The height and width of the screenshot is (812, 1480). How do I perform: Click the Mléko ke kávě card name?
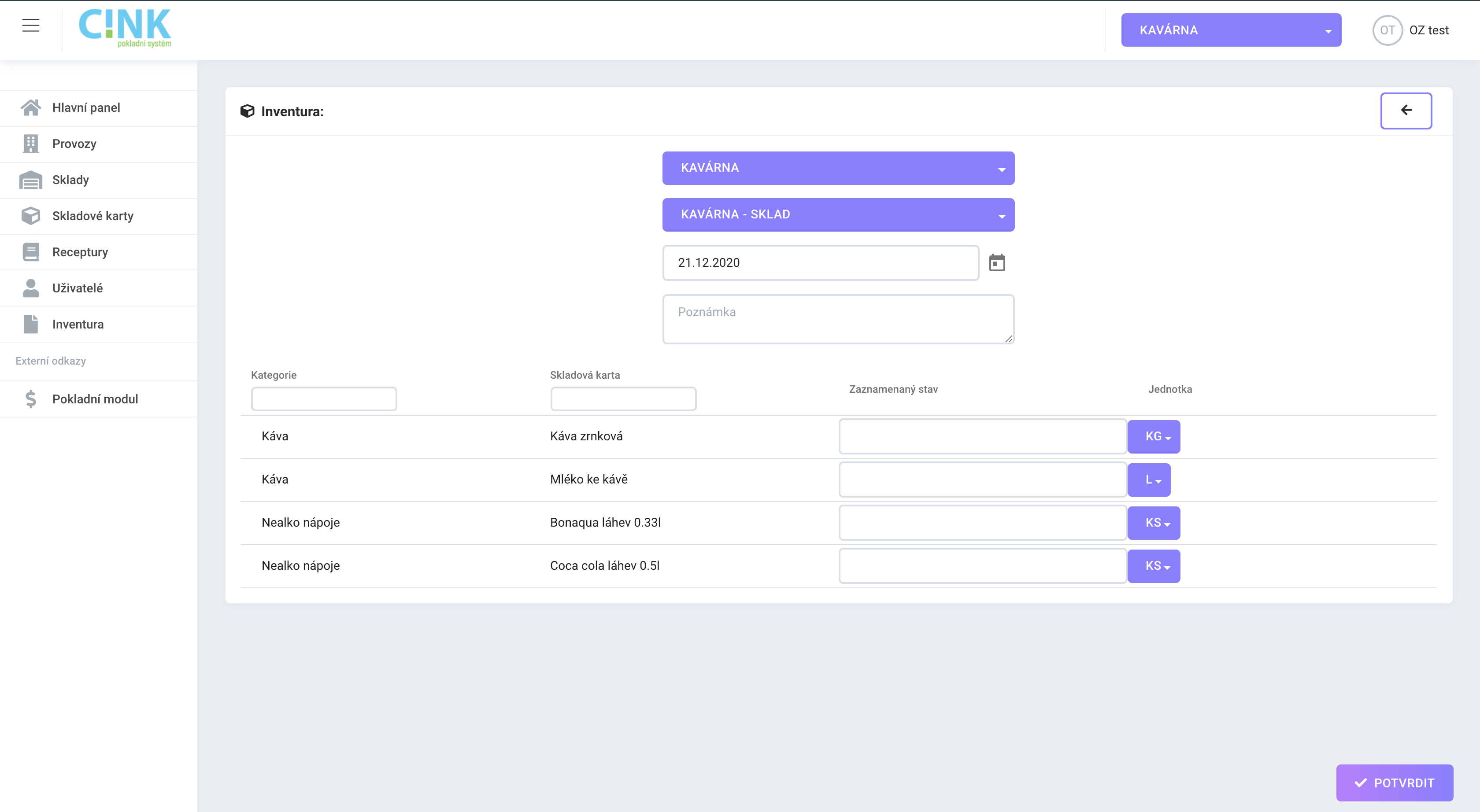pos(588,480)
